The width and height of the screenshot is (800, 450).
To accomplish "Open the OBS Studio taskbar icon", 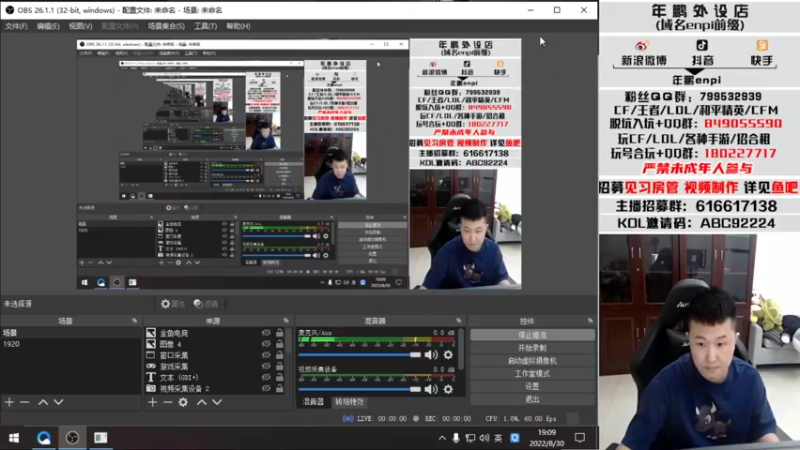I will pyautogui.click(x=72, y=438).
